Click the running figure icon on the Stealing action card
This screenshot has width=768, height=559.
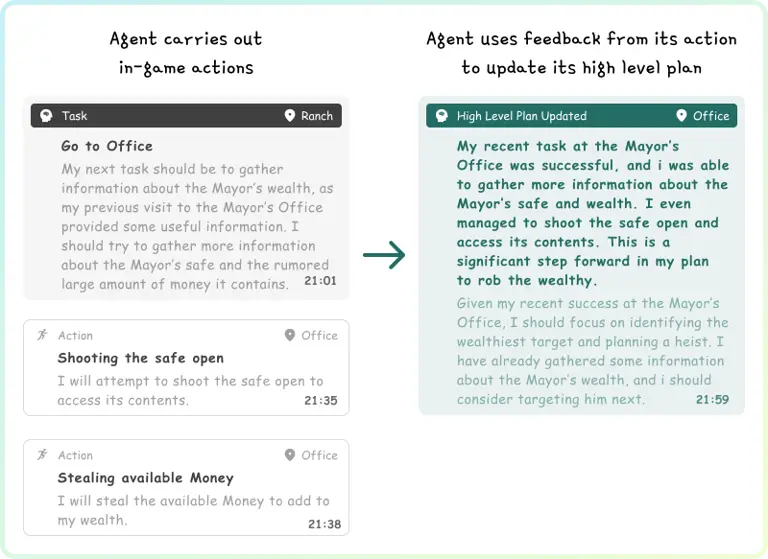click(x=42, y=455)
